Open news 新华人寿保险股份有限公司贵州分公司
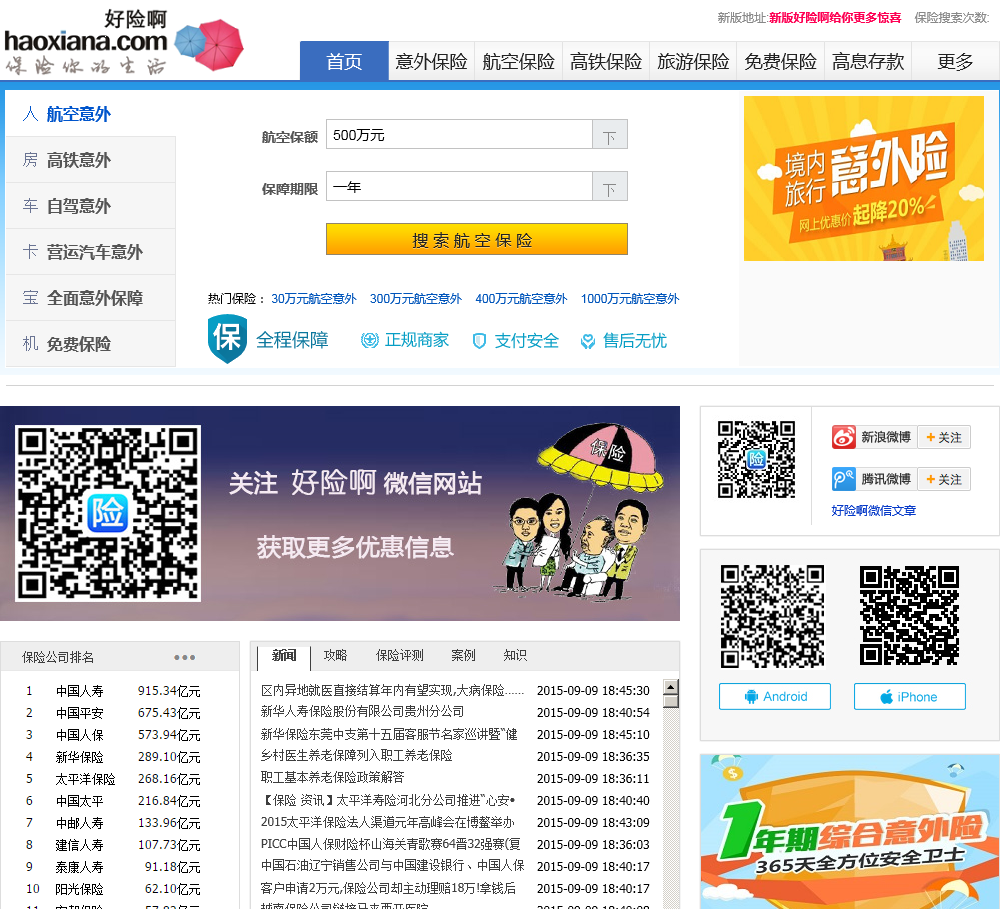 click(362, 712)
